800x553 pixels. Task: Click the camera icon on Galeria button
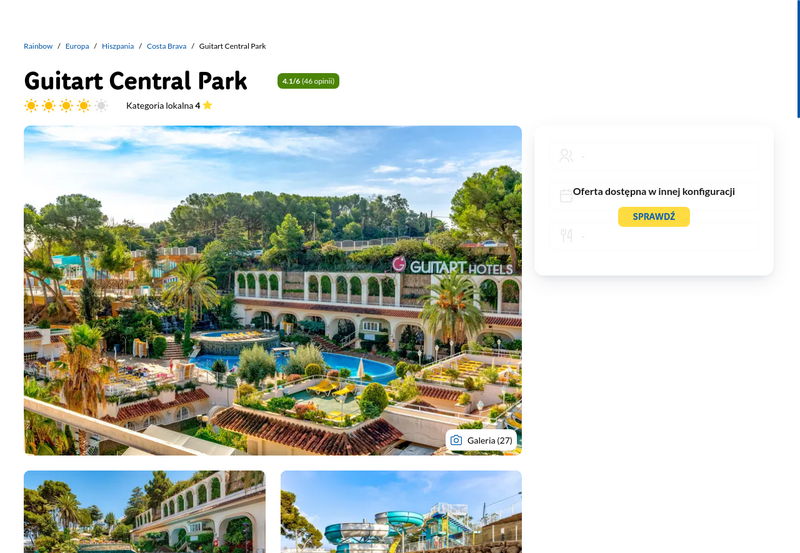pyautogui.click(x=456, y=440)
